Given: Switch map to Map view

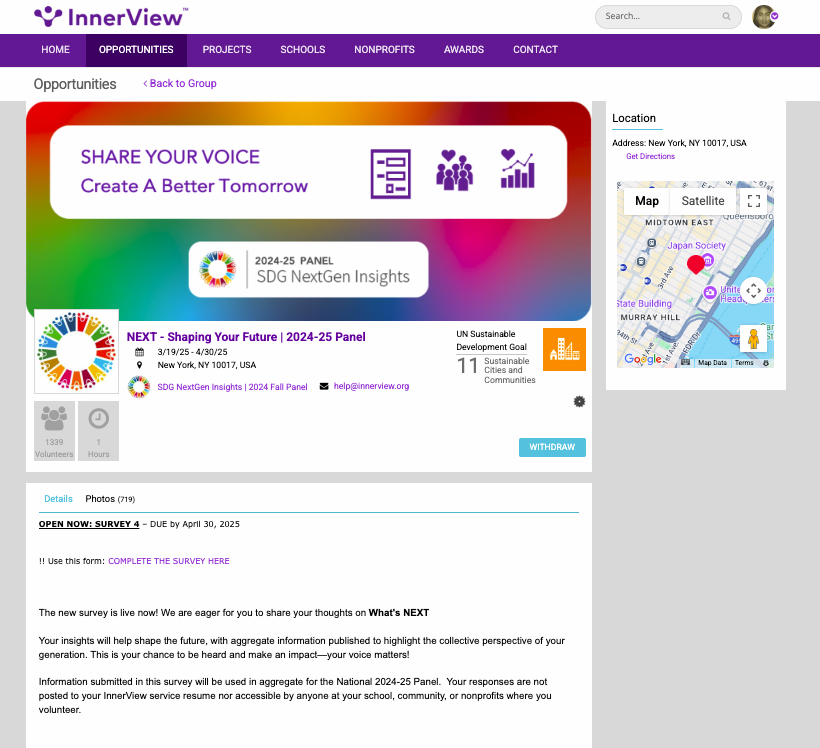Looking at the screenshot, I should point(647,201).
